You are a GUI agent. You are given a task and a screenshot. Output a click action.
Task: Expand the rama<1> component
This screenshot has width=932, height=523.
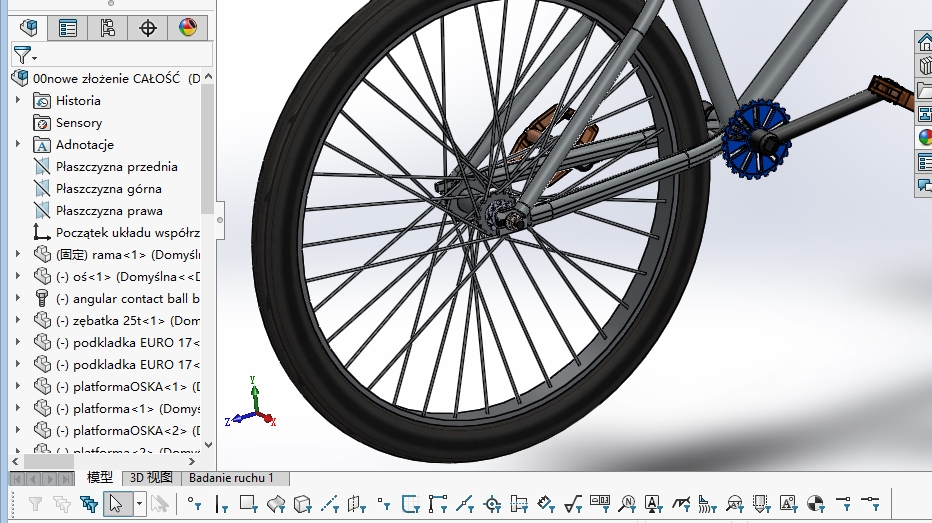click(18, 254)
